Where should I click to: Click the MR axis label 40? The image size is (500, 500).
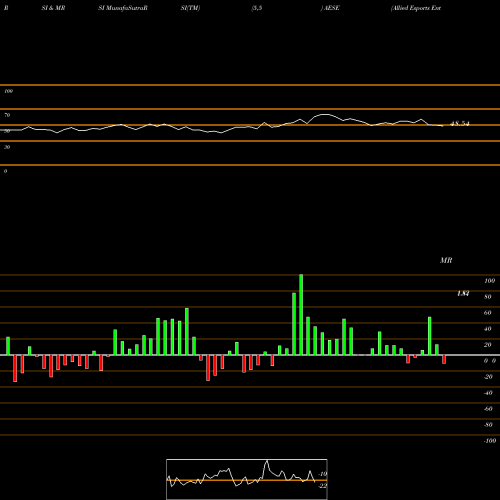[488, 329]
